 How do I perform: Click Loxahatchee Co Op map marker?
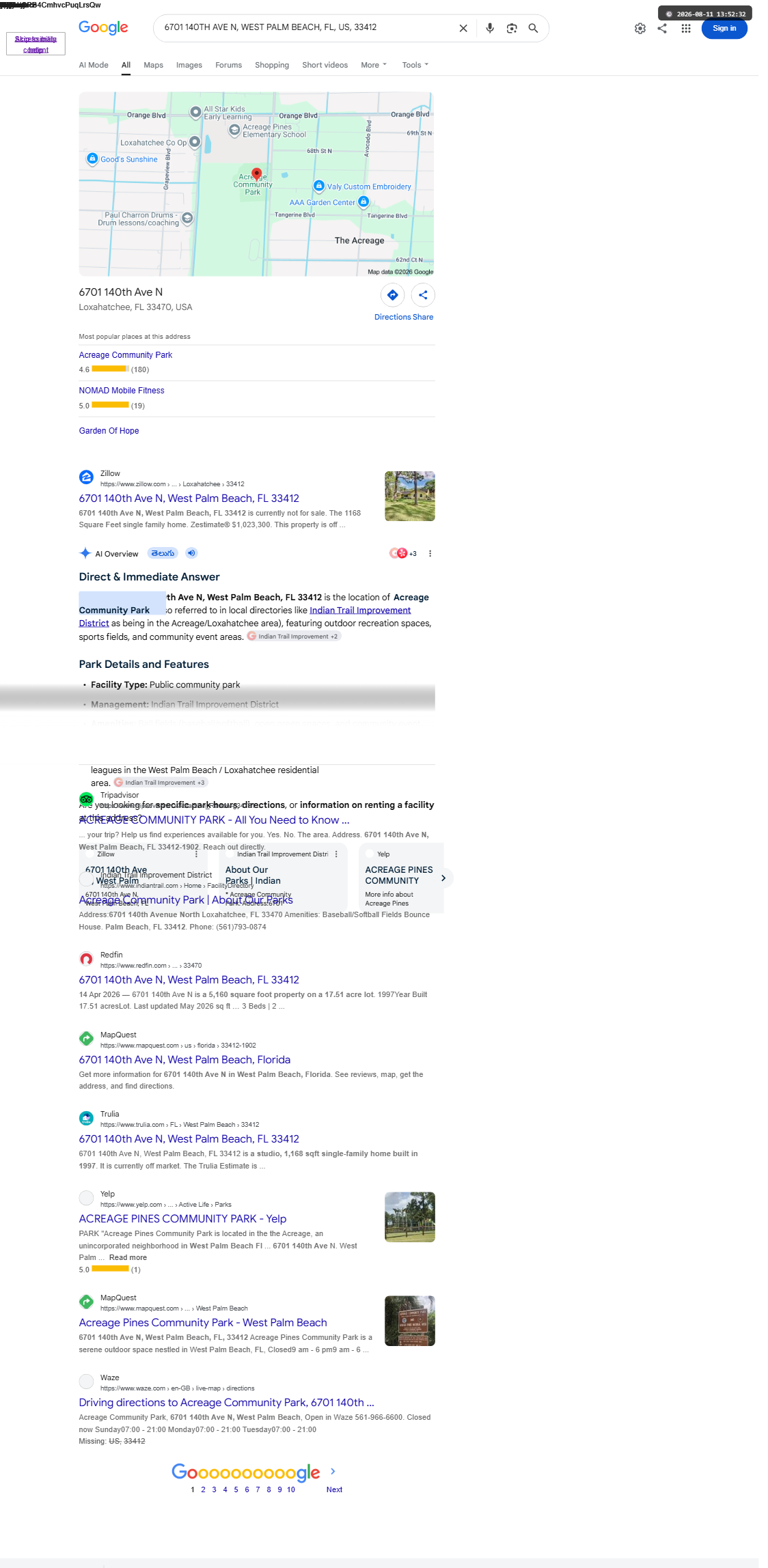[194, 142]
